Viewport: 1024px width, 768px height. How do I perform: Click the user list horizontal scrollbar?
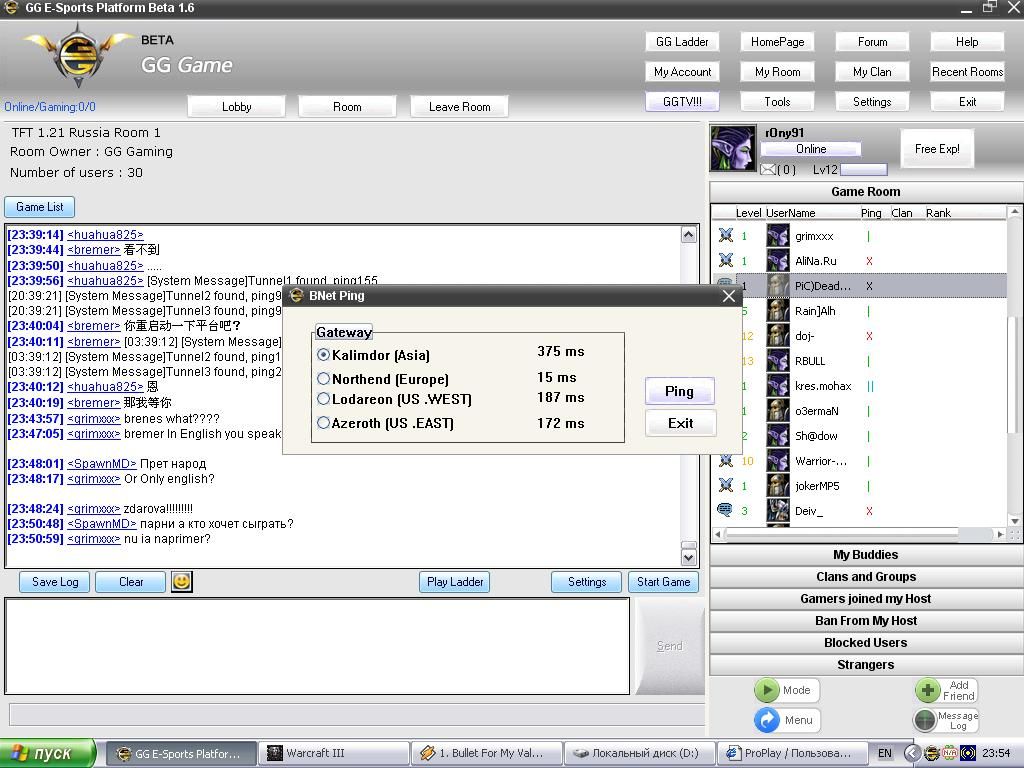(861, 534)
